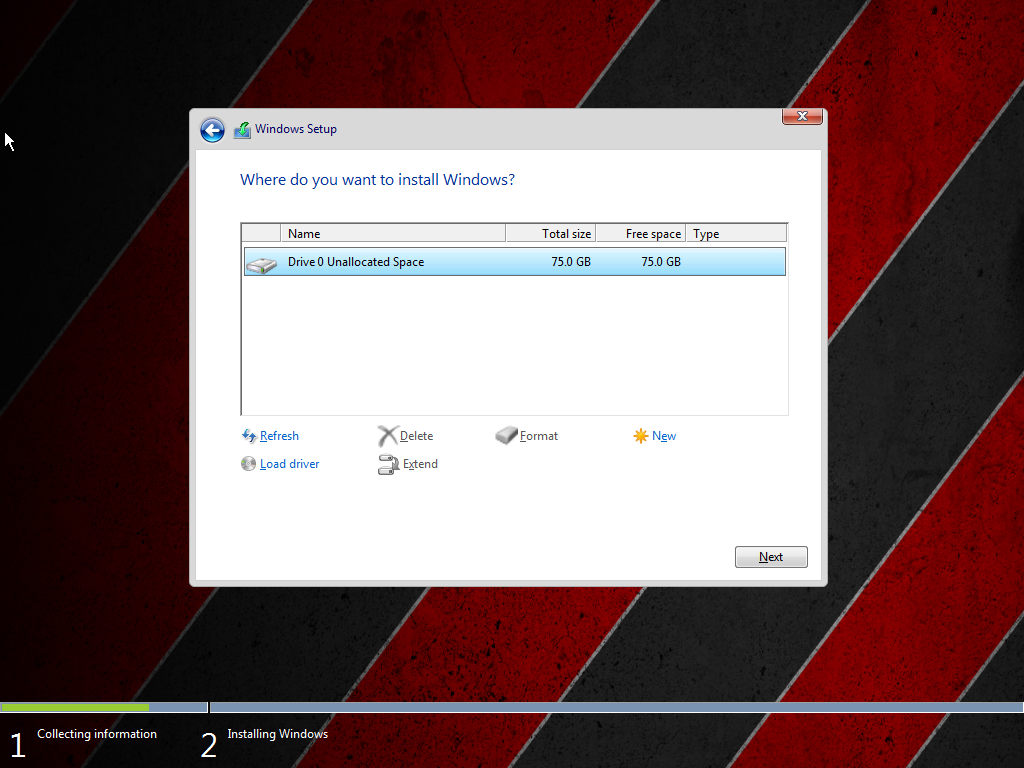Click the hard drive icon for Drive 0
Image resolution: width=1024 pixels, height=768 pixels.
click(x=262, y=264)
